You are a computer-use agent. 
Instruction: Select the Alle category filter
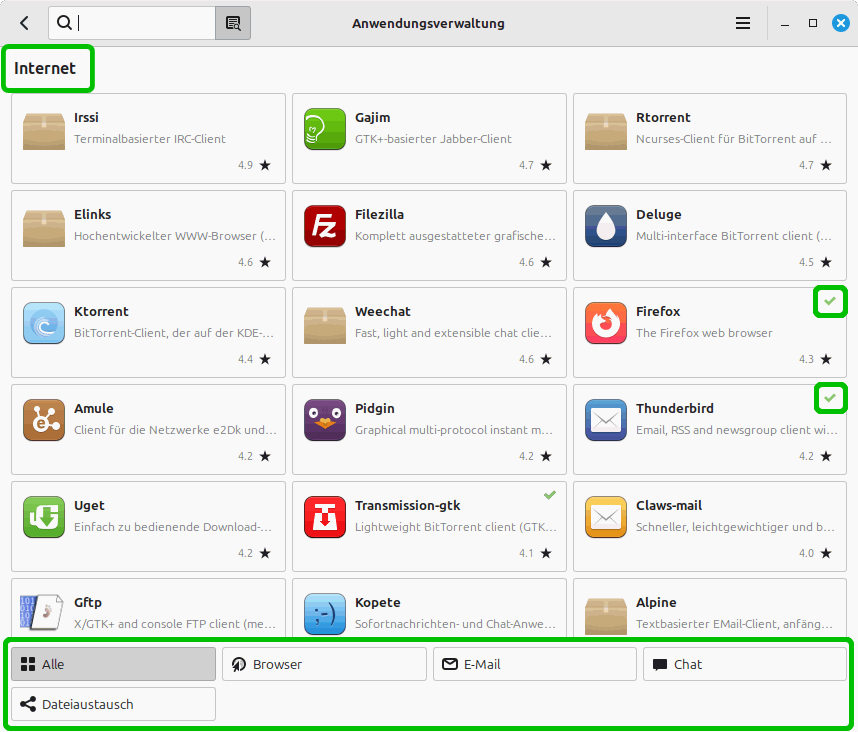[114, 664]
